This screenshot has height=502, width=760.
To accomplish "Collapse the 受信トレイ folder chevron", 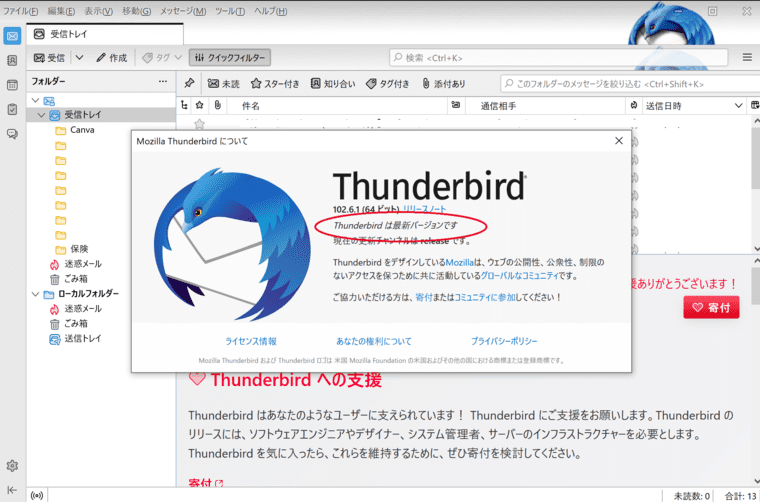I will point(41,115).
